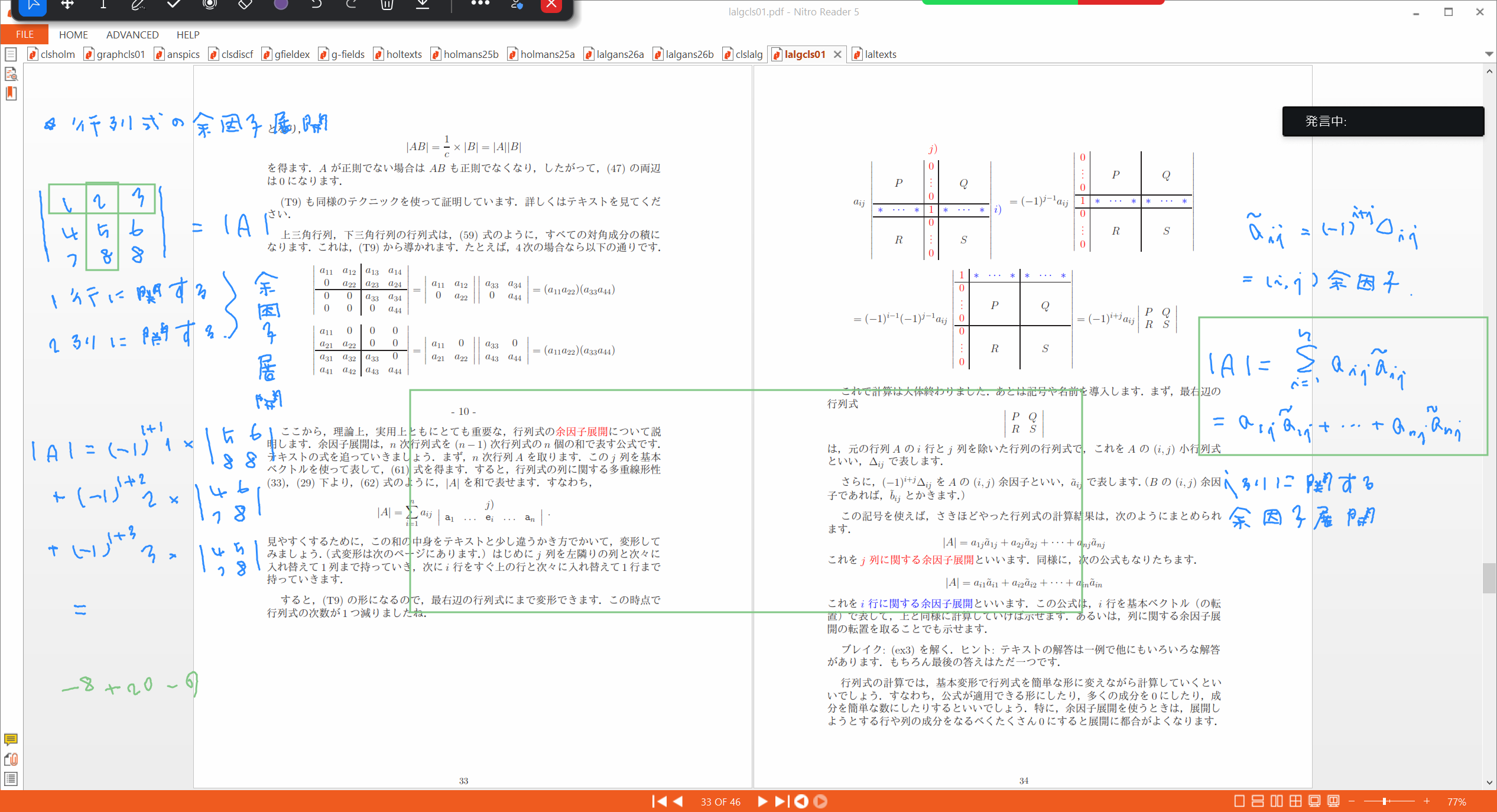Undo the last annotation stroke
The height and width of the screenshot is (812, 1497).
pyautogui.click(x=316, y=5)
